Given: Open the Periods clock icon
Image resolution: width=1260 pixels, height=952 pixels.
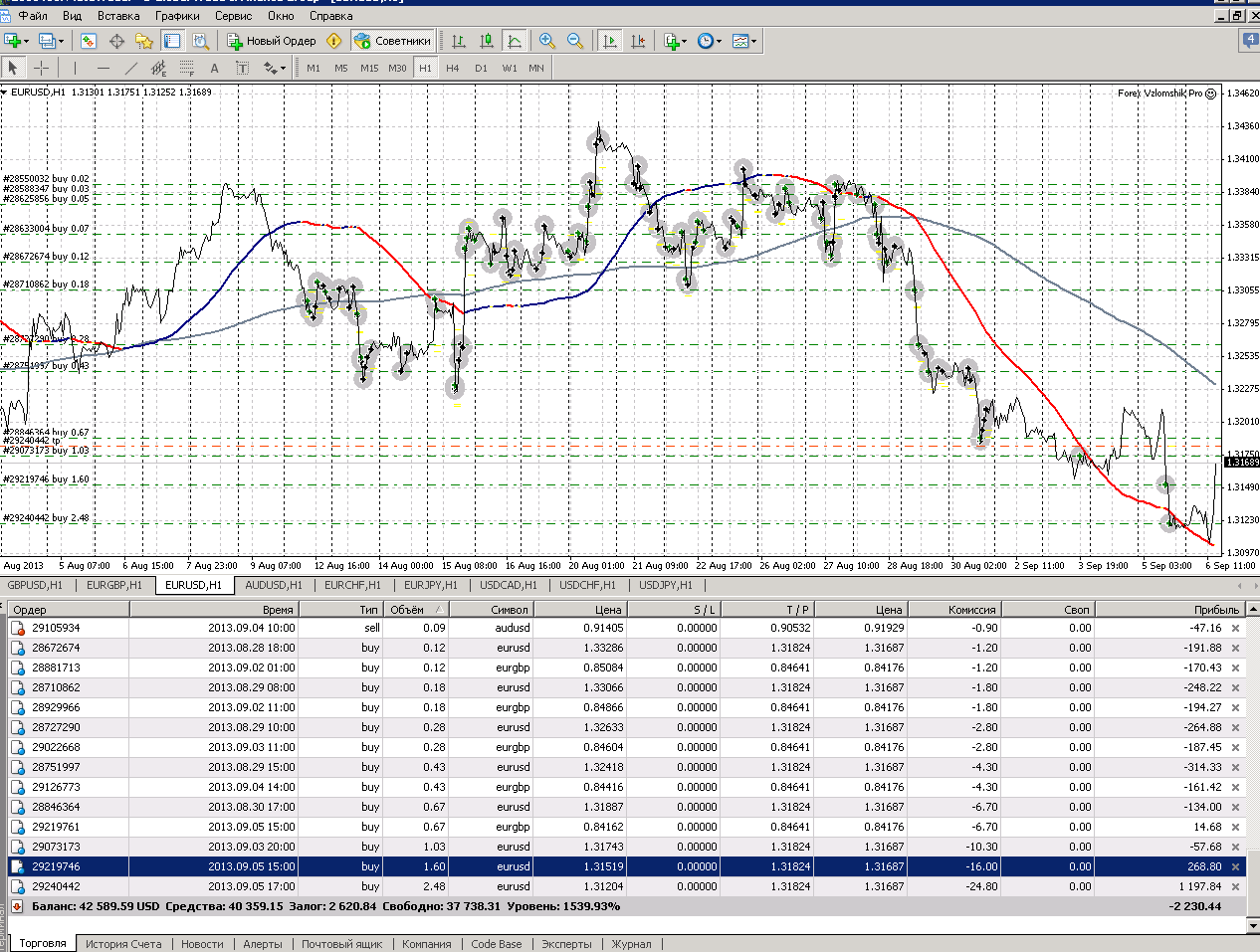Looking at the screenshot, I should [x=706, y=41].
